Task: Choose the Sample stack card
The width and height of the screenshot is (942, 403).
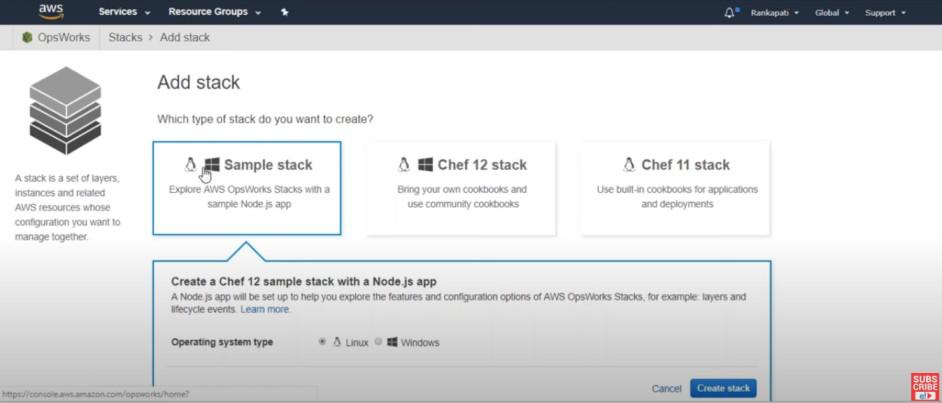Action: click(x=247, y=187)
